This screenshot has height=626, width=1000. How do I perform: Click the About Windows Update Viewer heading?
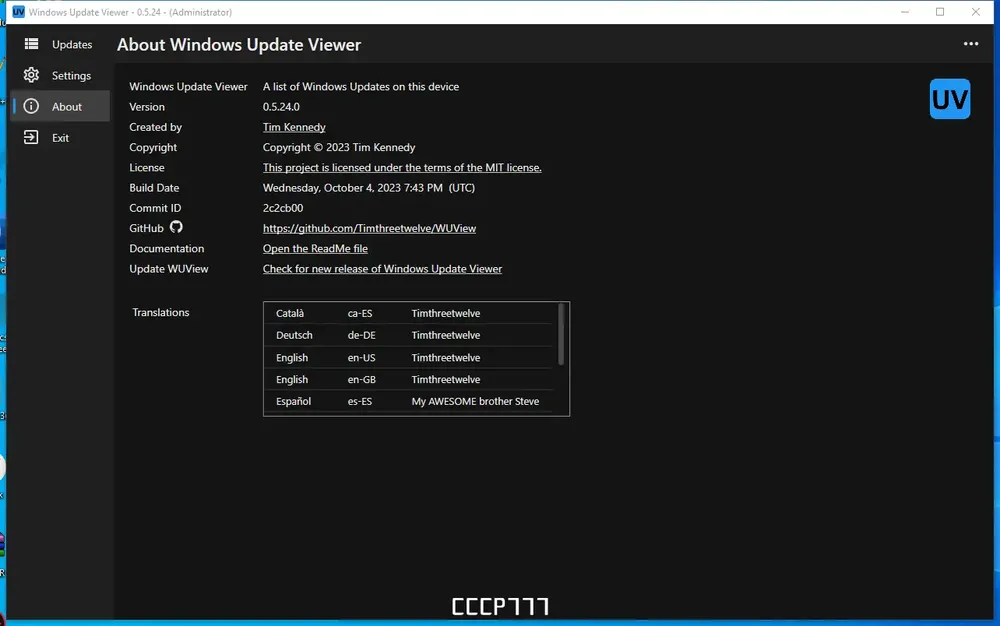coord(239,45)
